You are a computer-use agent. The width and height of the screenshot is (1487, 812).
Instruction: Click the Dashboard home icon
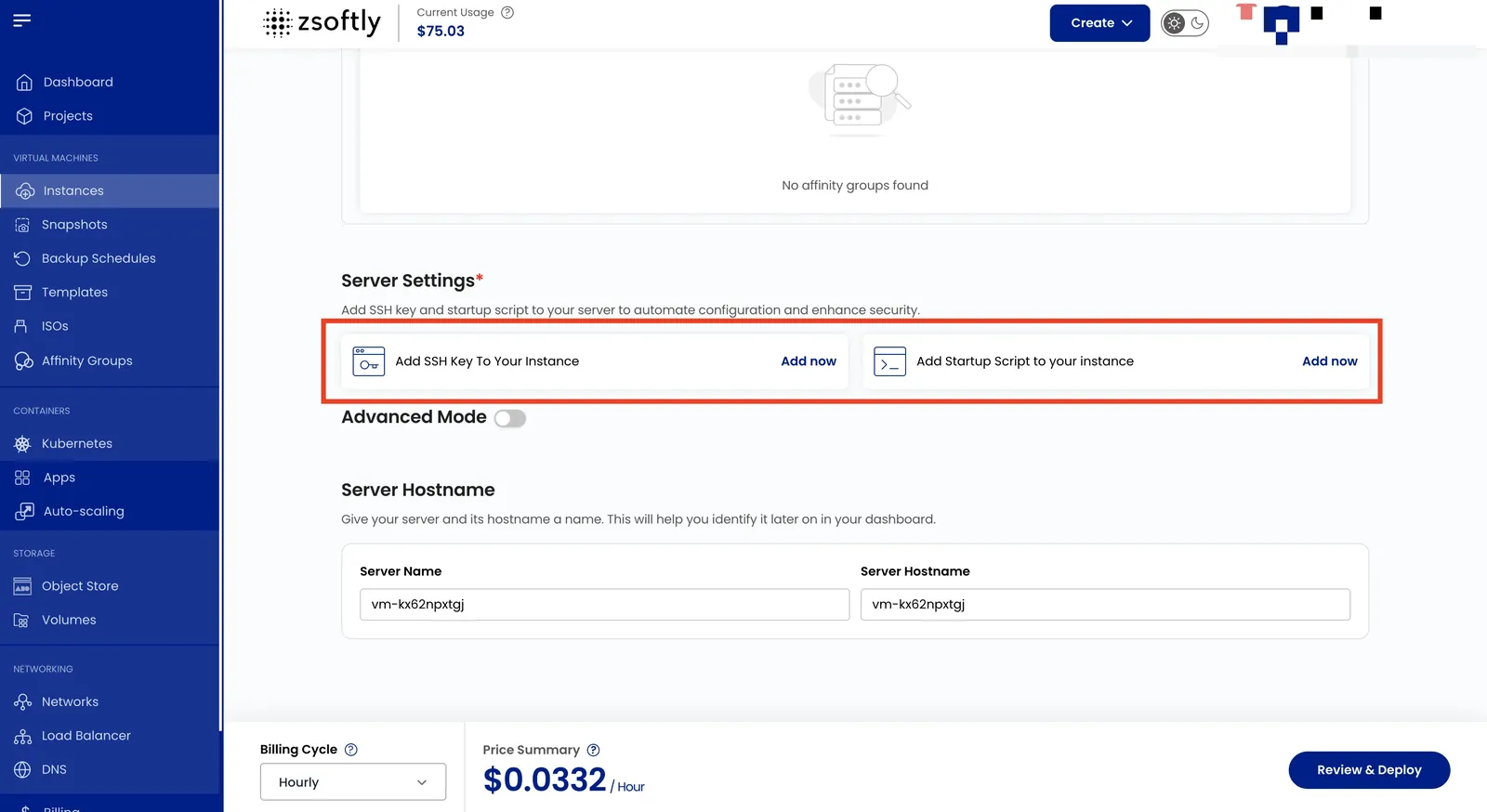point(24,83)
